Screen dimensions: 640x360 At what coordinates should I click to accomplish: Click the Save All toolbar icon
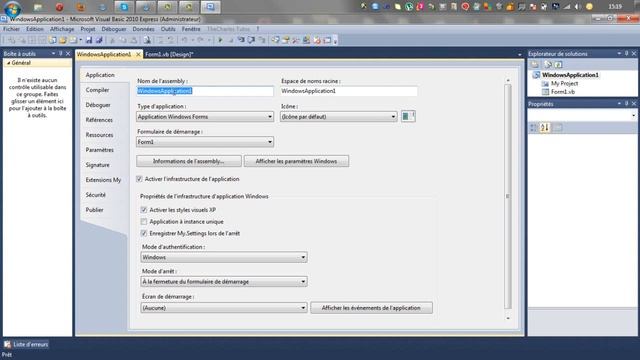pos(99,40)
